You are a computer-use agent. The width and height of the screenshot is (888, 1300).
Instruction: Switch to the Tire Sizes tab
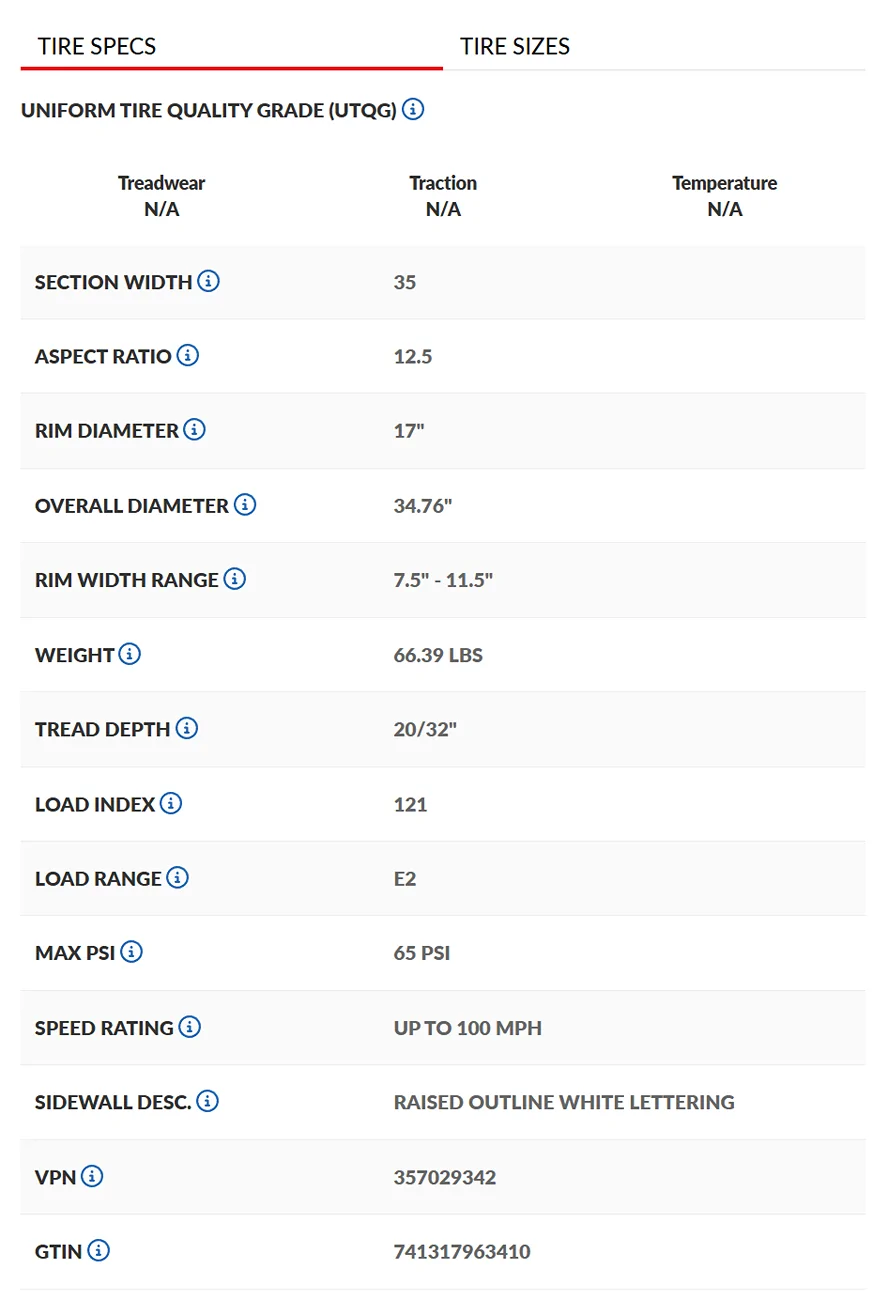pos(515,46)
